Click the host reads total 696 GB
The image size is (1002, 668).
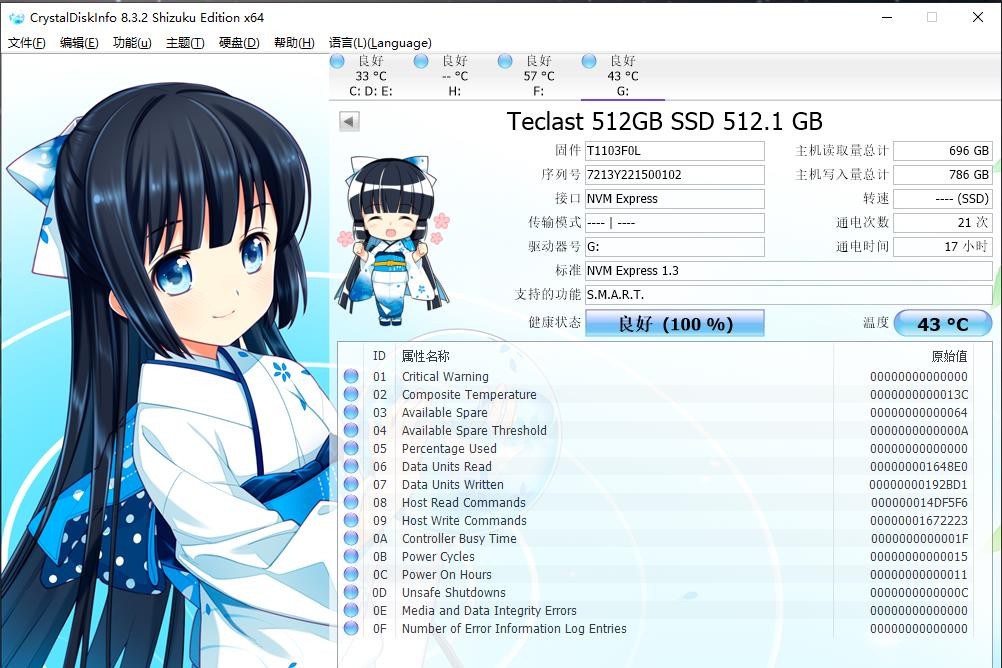[943, 151]
